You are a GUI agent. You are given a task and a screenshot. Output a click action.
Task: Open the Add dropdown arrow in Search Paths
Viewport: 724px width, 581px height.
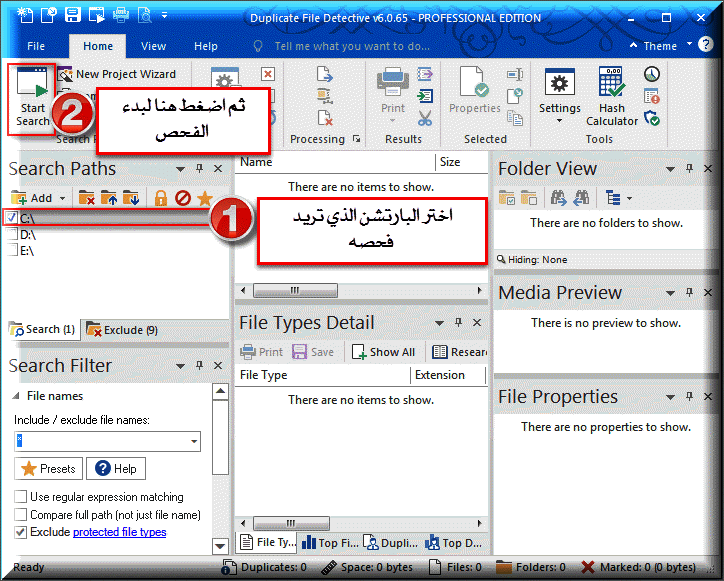(62, 199)
